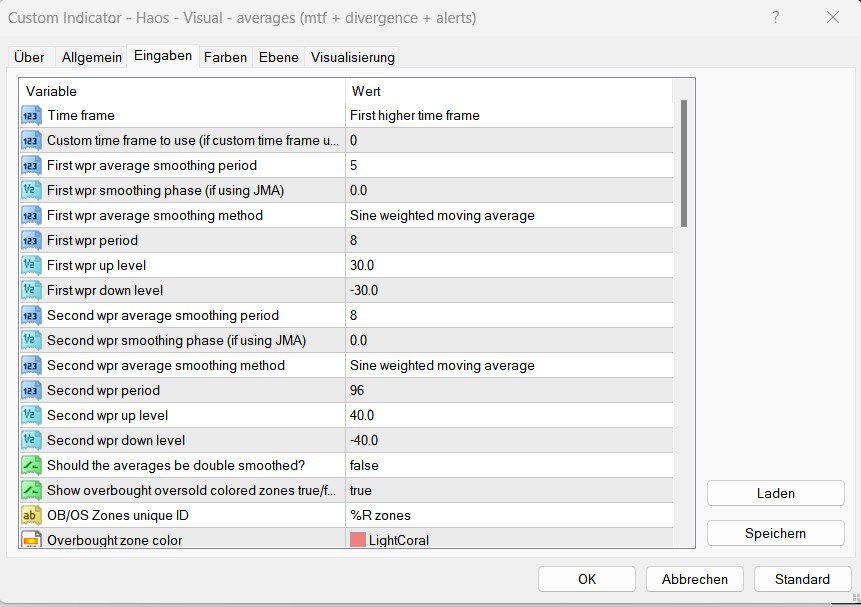This screenshot has height=607, width=861.
Task: Click the Laden button
Action: [775, 493]
